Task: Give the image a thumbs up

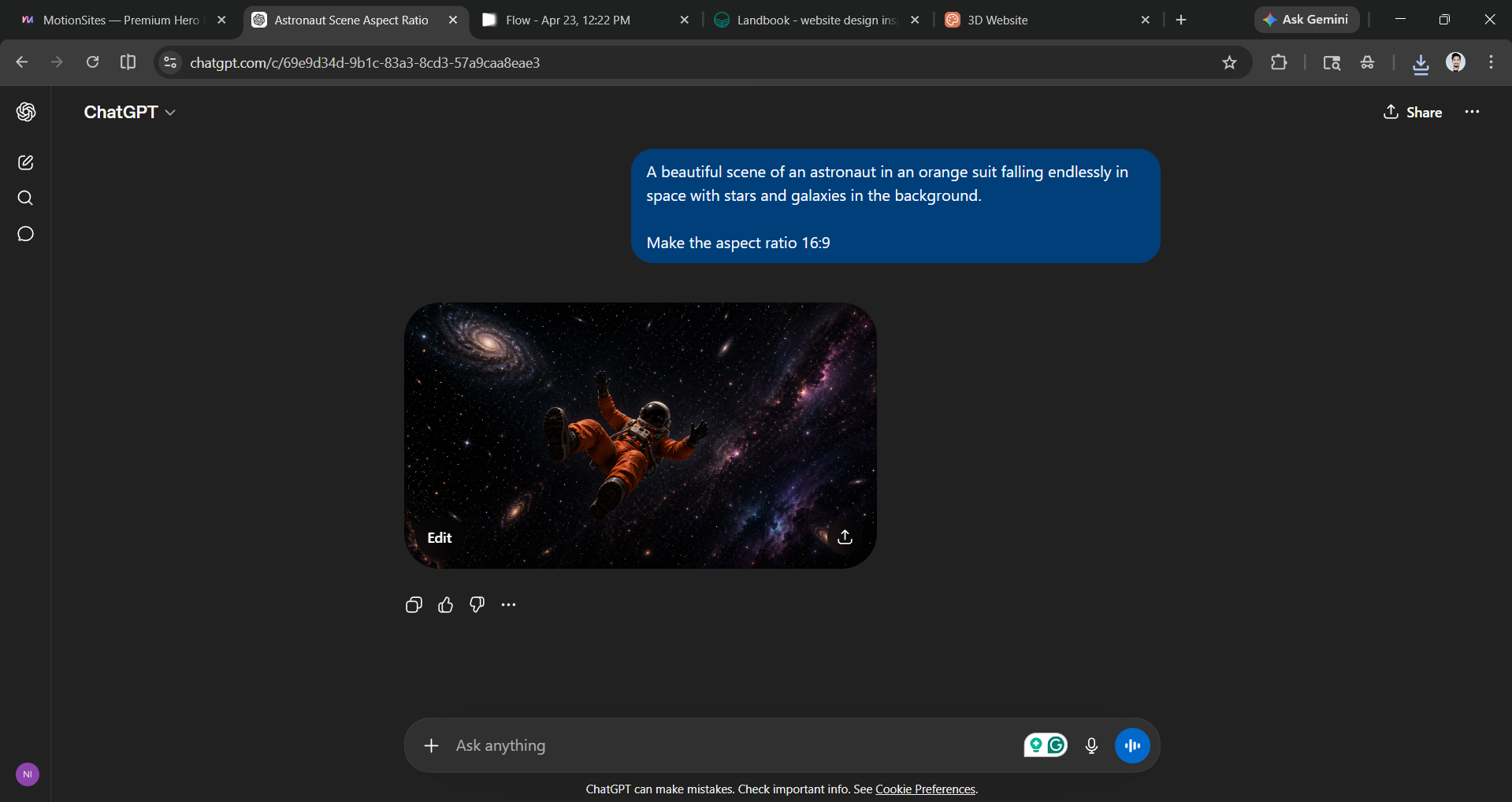Action: (x=444, y=605)
